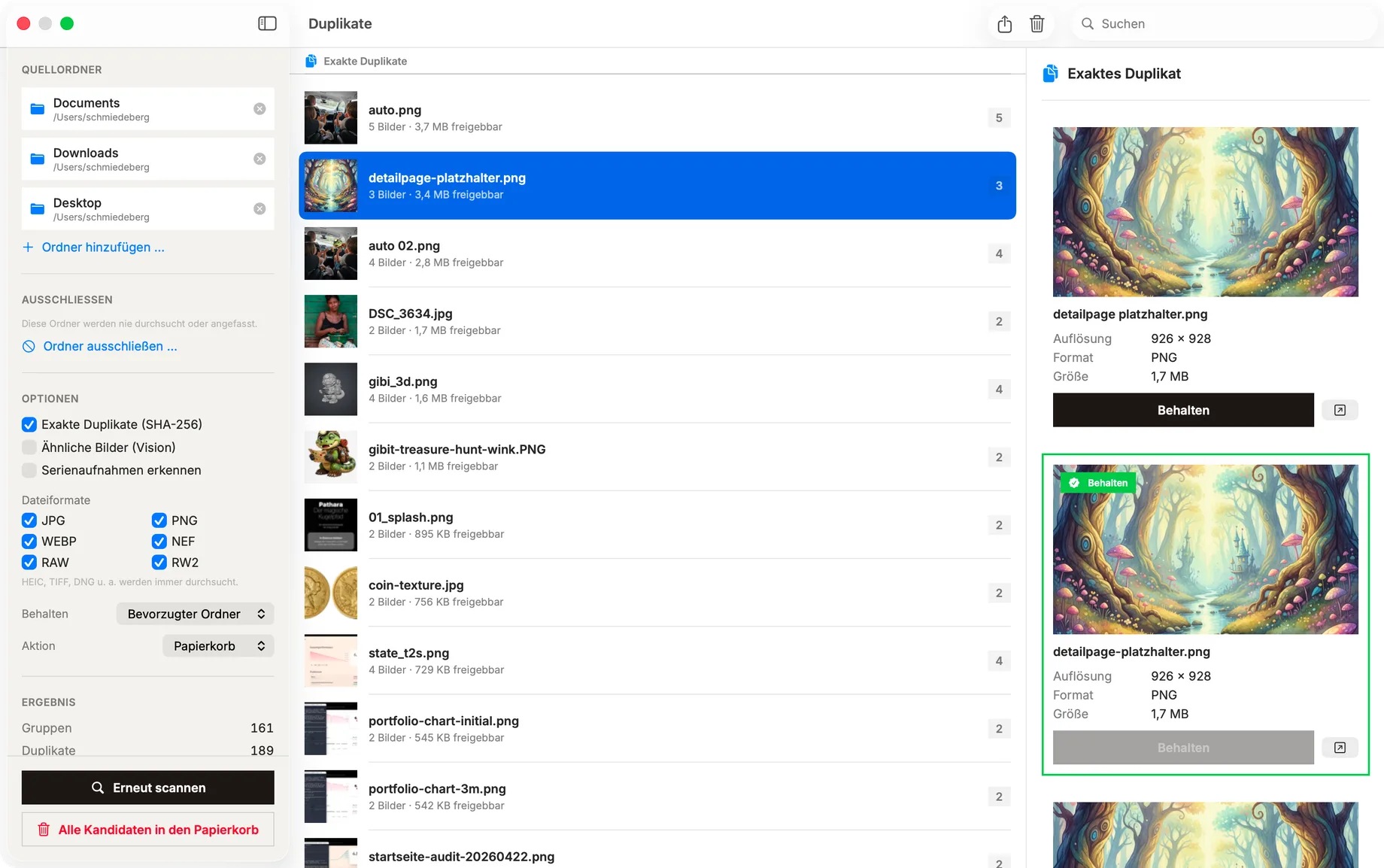Open the Aktion 'Papierkorb' dropdown

[x=218, y=646]
